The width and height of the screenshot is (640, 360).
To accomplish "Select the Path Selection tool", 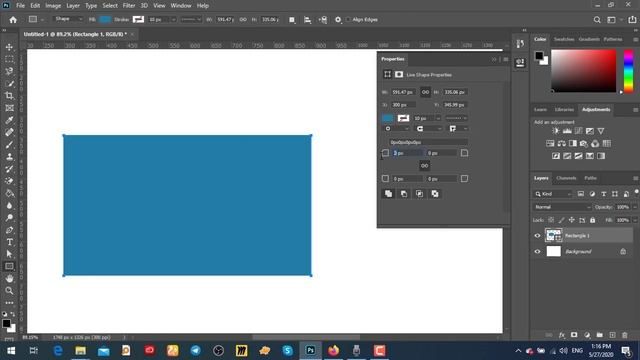I will [x=9, y=254].
